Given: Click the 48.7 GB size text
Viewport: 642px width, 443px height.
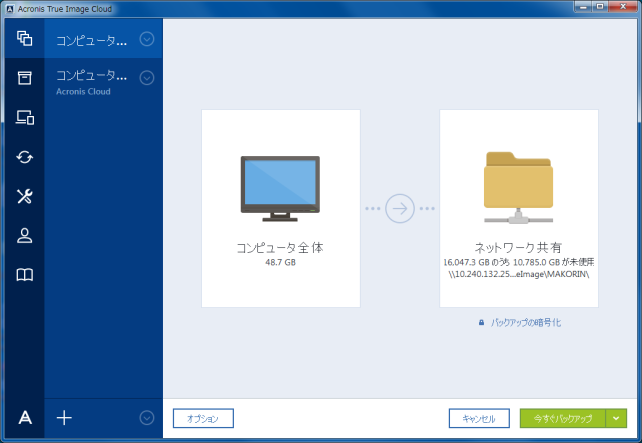Looking at the screenshot, I should 280,262.
